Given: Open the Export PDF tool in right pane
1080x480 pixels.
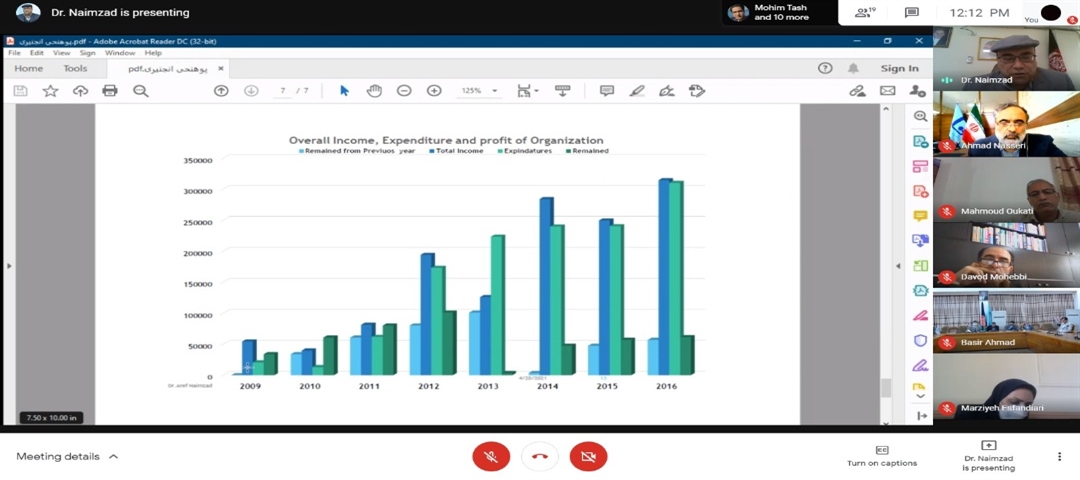Looking at the screenshot, I should (x=920, y=141).
